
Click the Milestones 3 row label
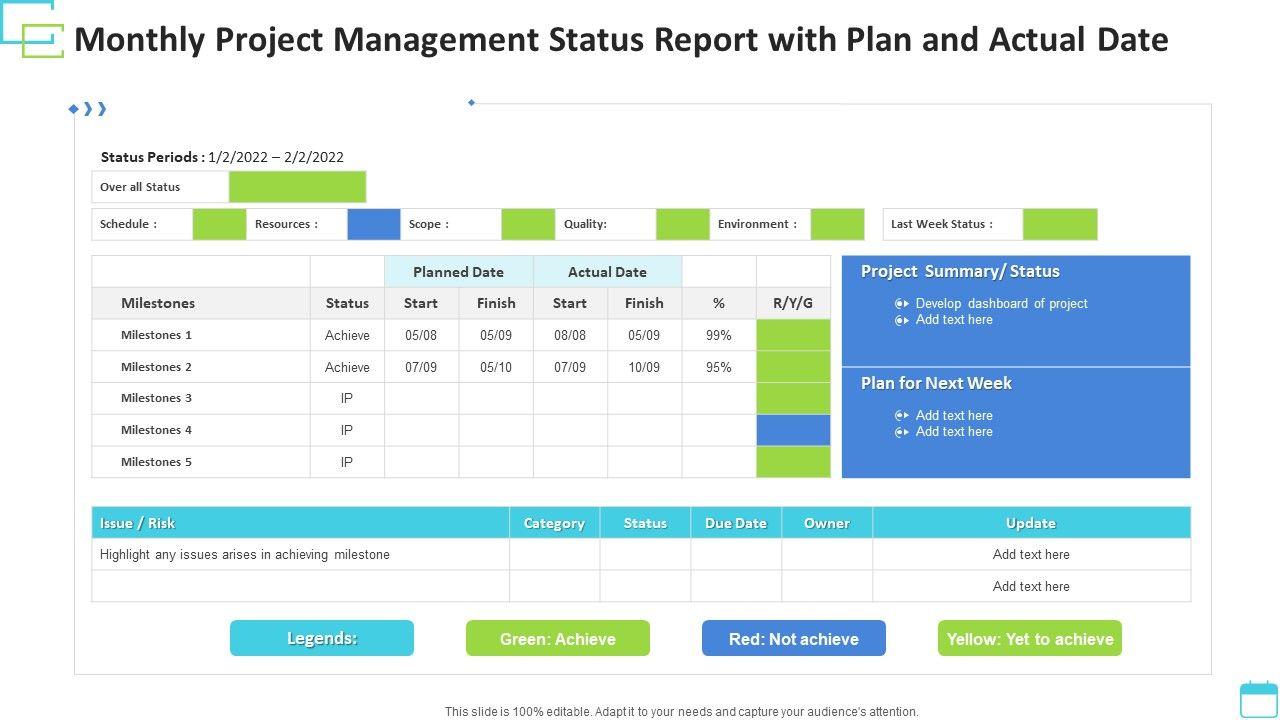(156, 398)
